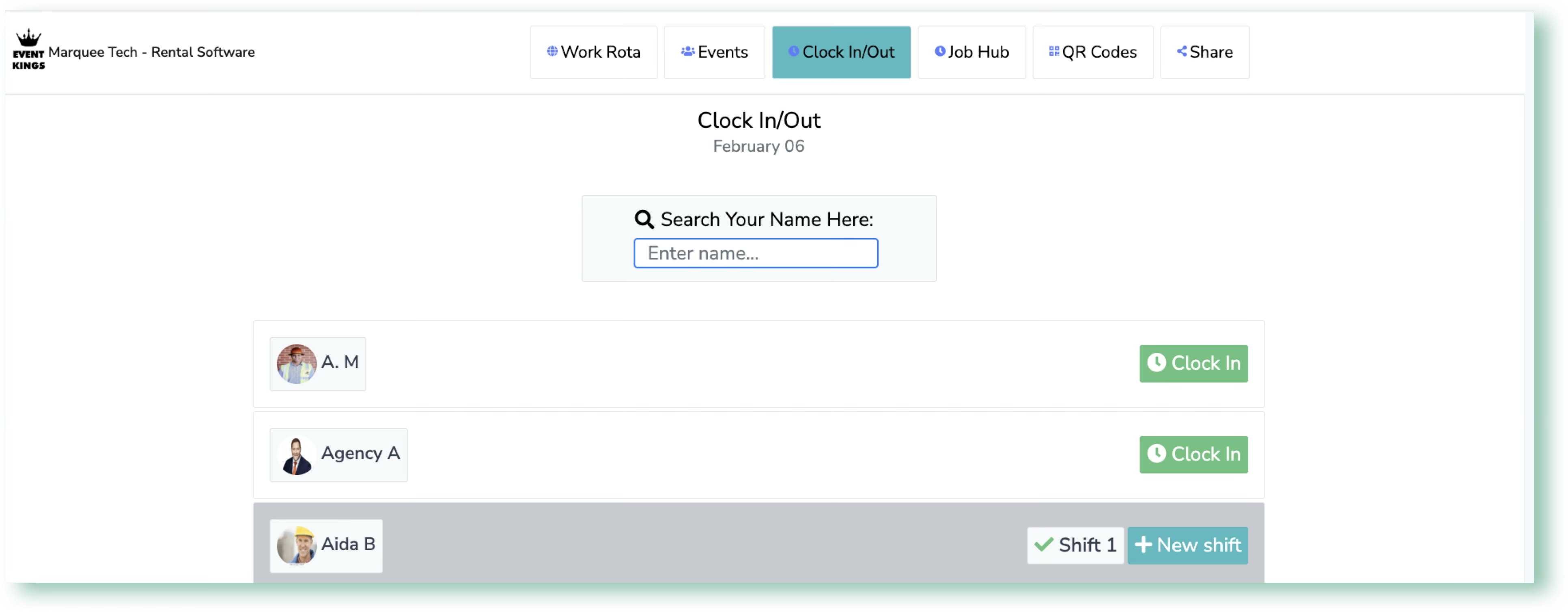Focus the Enter name search field
1568x612 pixels.
pyautogui.click(x=756, y=253)
